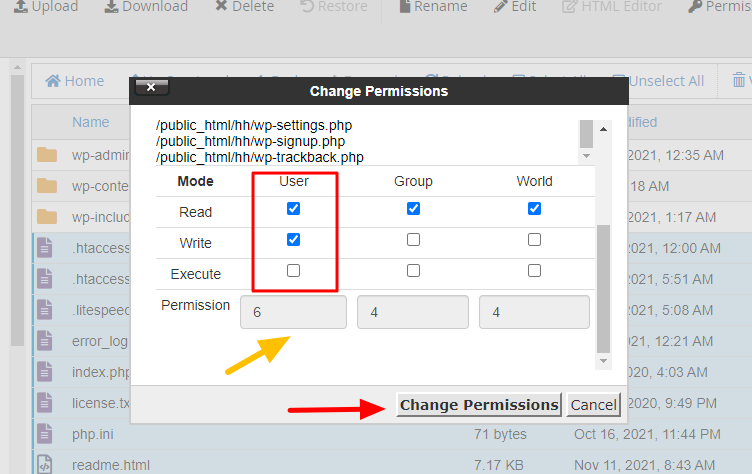Screen dimensions: 752x474
Task: Select the 7.17 KB size cell
Action: click(499, 465)
